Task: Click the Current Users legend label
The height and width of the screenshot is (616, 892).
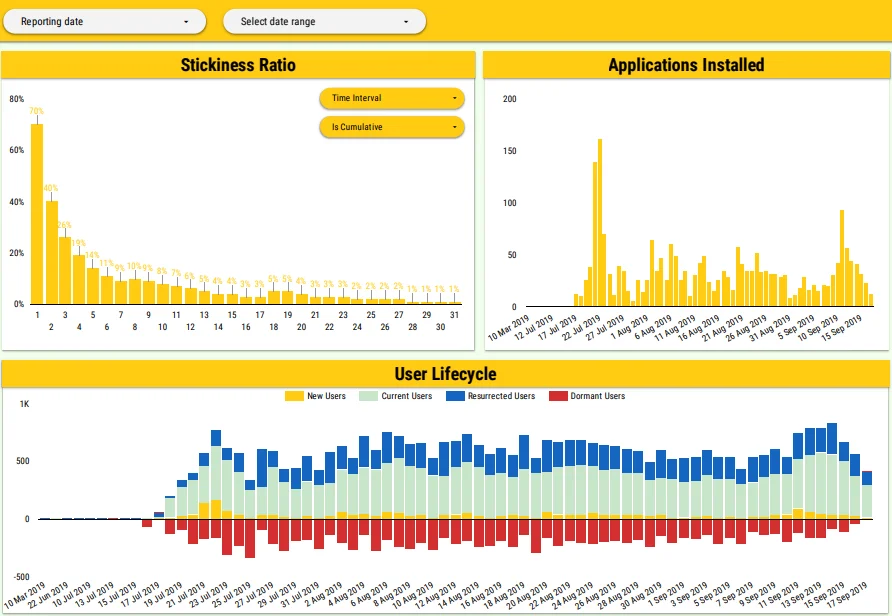Action: (407, 396)
